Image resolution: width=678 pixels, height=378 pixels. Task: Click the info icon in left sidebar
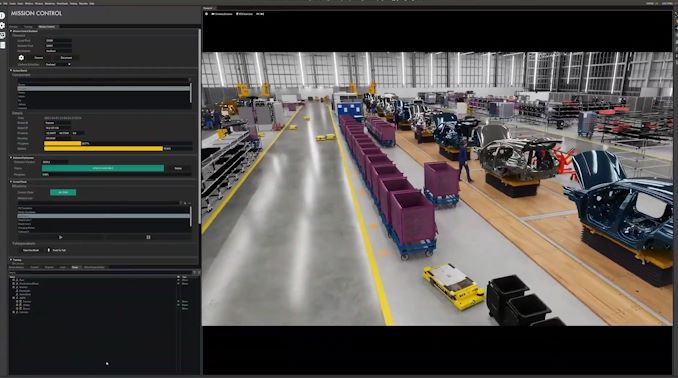tap(2, 16)
